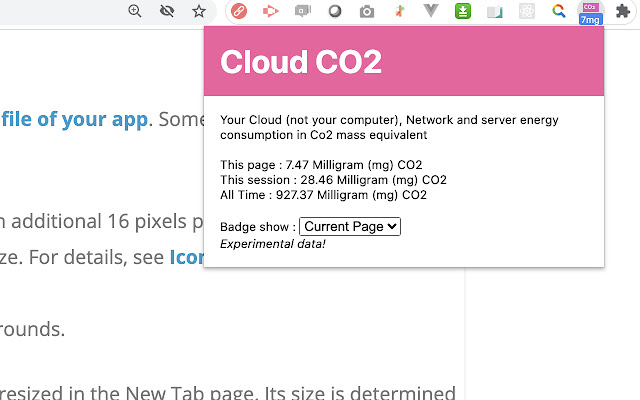Click the 'This page : 7.47 Milligram' line
This screenshot has height=400, width=640.
tap(321, 165)
